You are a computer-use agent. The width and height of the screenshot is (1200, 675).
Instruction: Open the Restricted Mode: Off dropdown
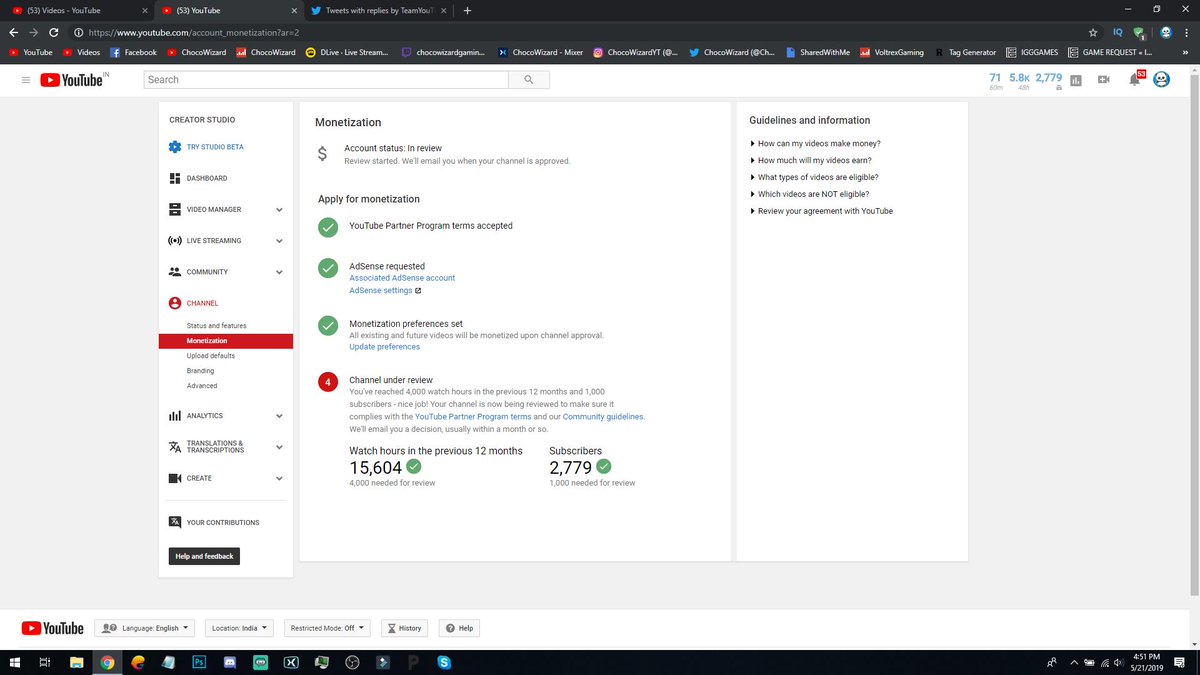click(x=327, y=628)
